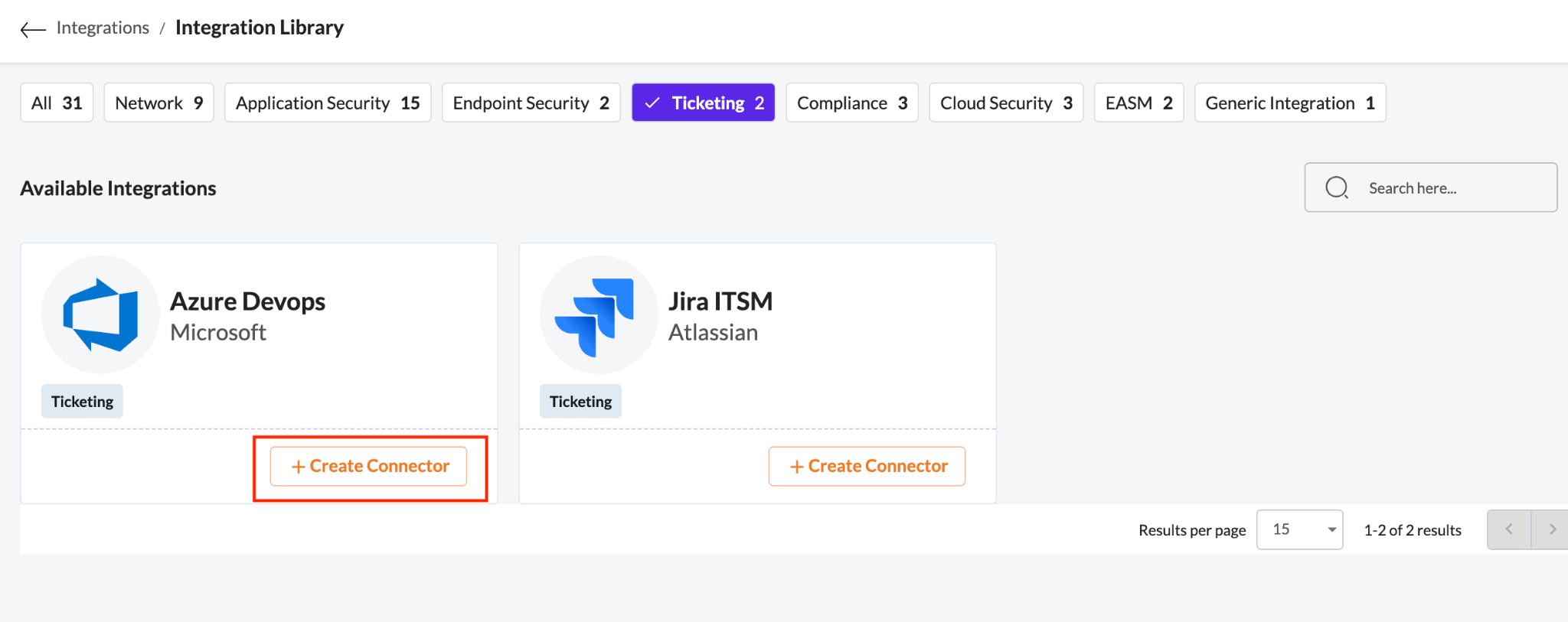Create Connector for Jira ITSM
The image size is (1568, 622).
pos(867,466)
